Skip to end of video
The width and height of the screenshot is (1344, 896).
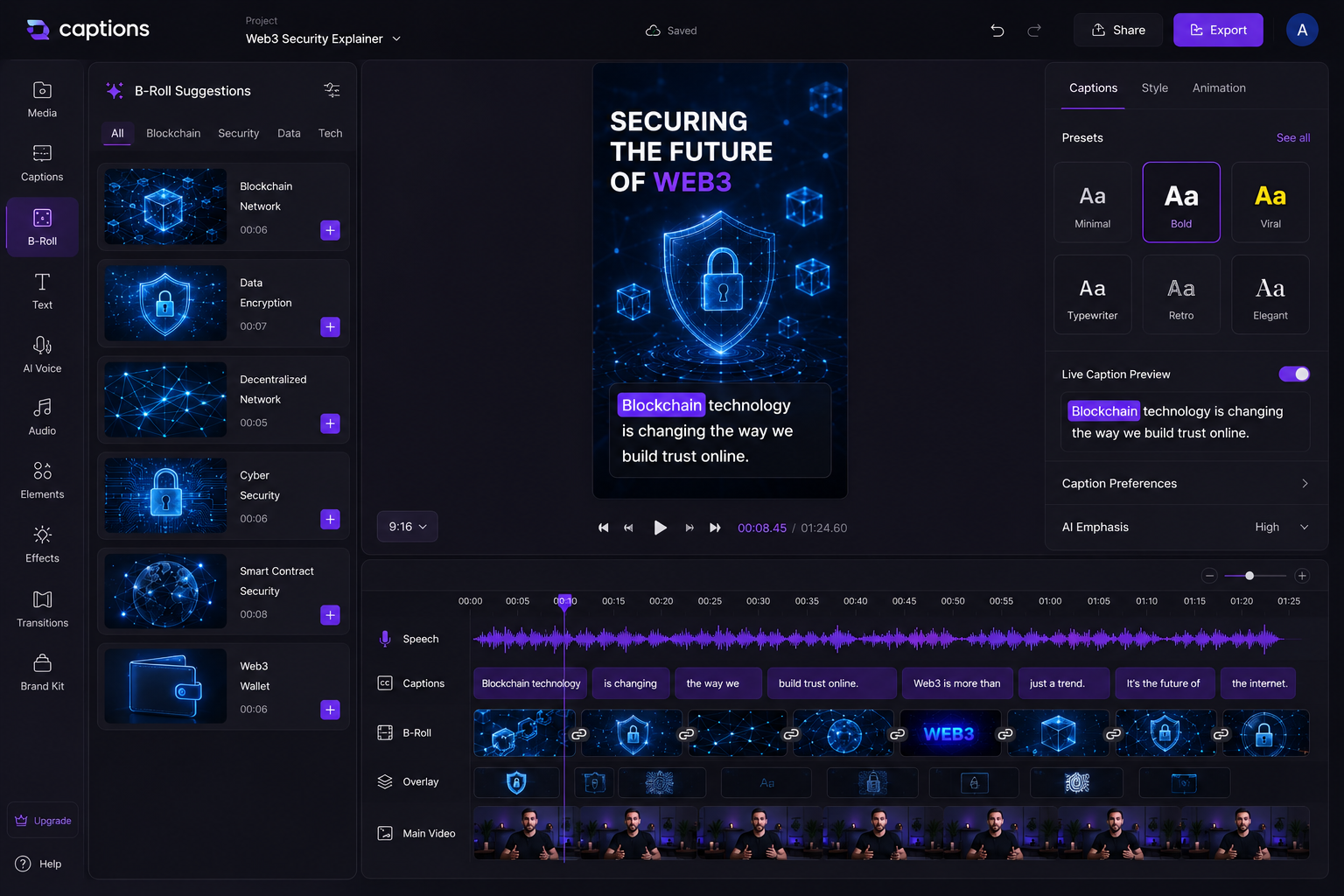click(x=715, y=528)
